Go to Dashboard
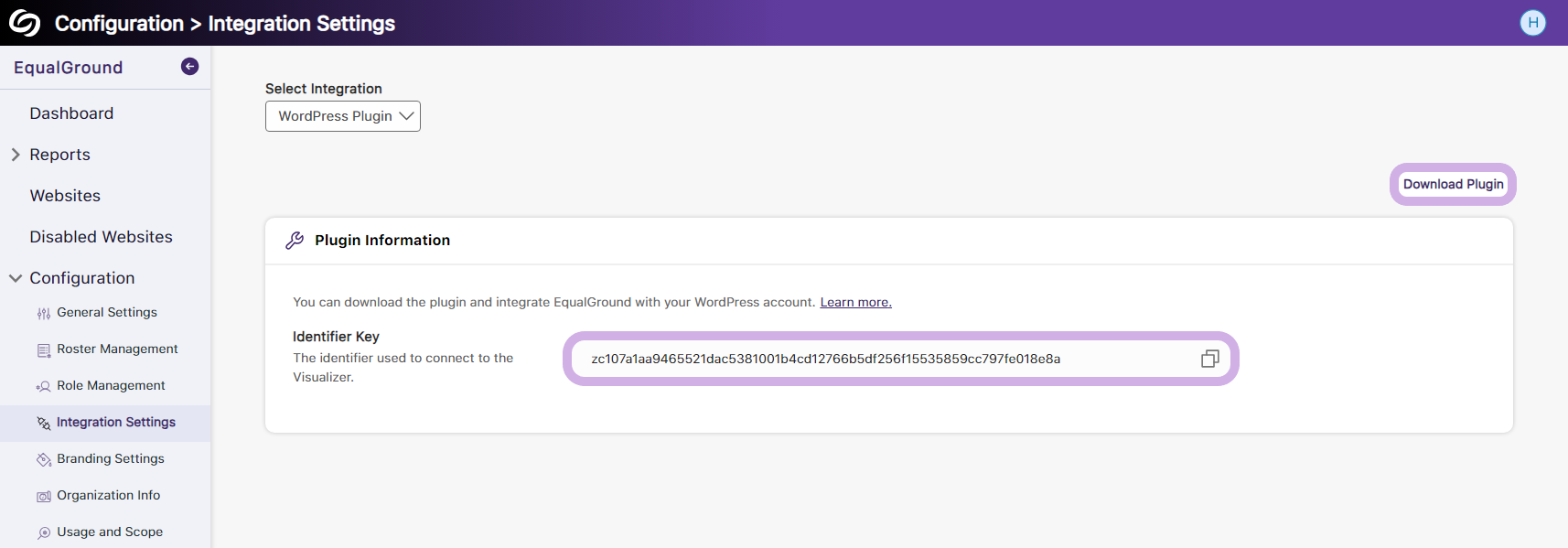The width and height of the screenshot is (1568, 548). coord(71,113)
